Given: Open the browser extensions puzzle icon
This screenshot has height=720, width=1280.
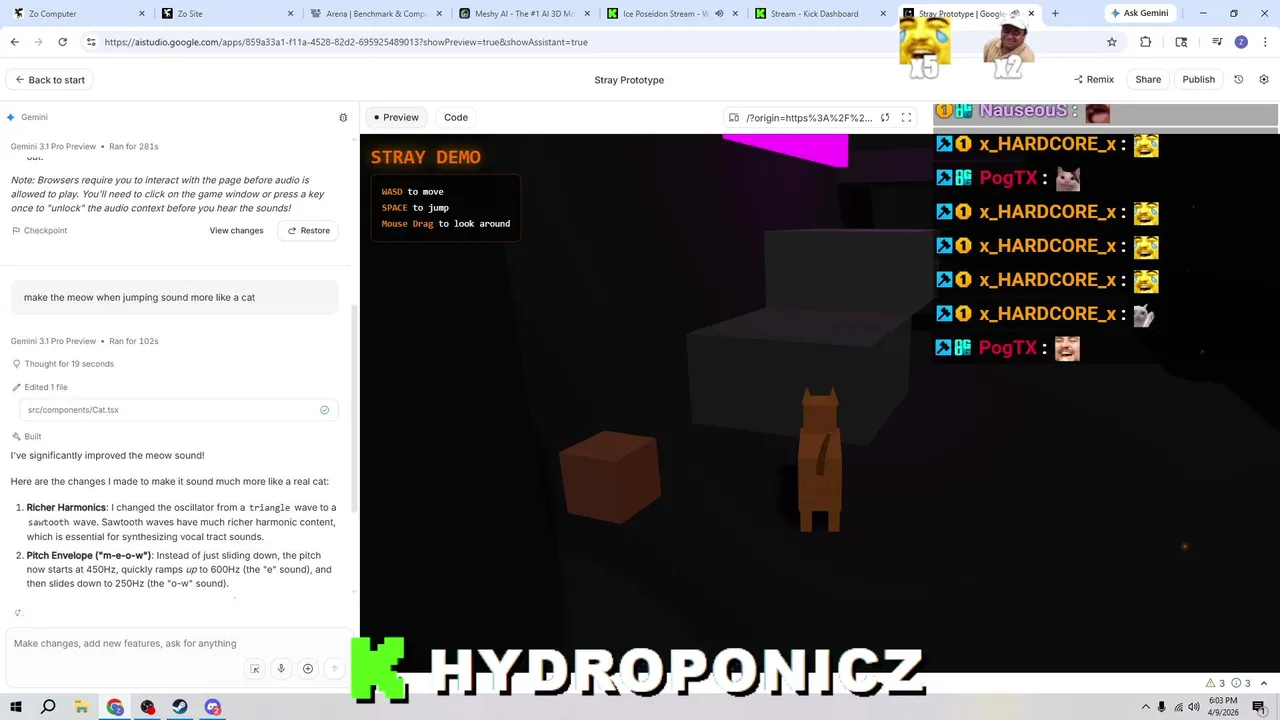Looking at the screenshot, I should (x=1146, y=42).
